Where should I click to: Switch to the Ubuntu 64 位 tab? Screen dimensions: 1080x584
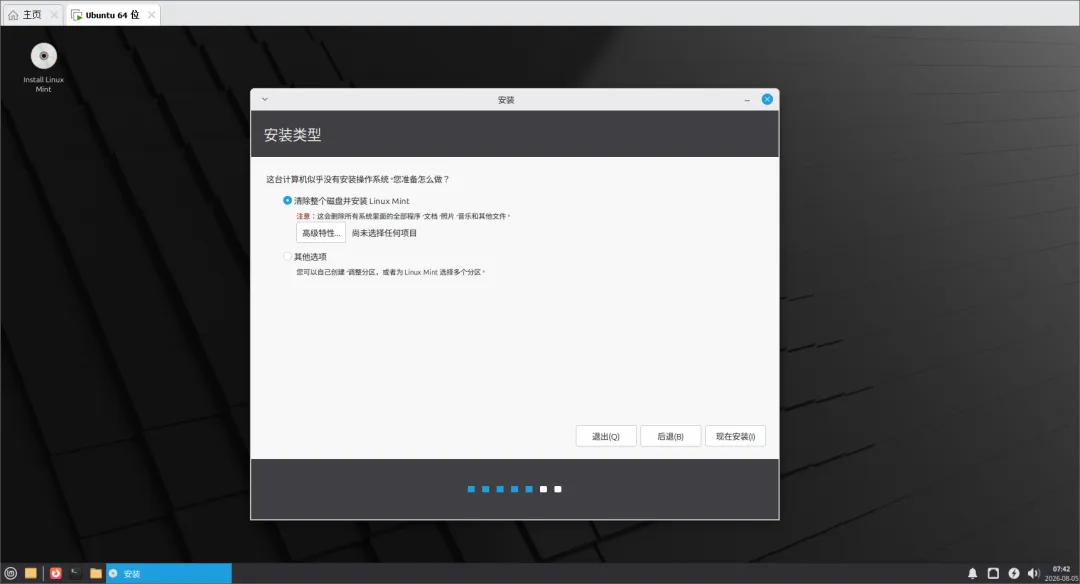113,14
